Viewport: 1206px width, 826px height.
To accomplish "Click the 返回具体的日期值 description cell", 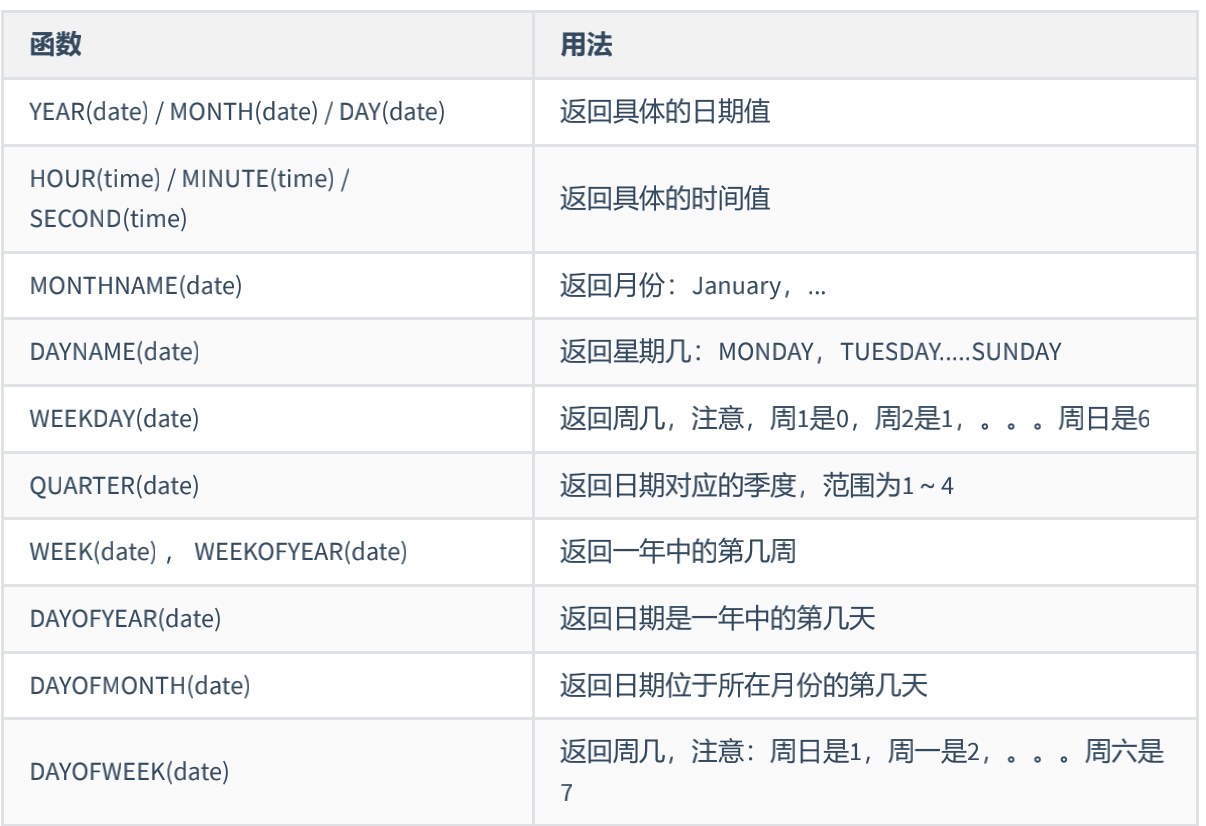I will point(665,112).
